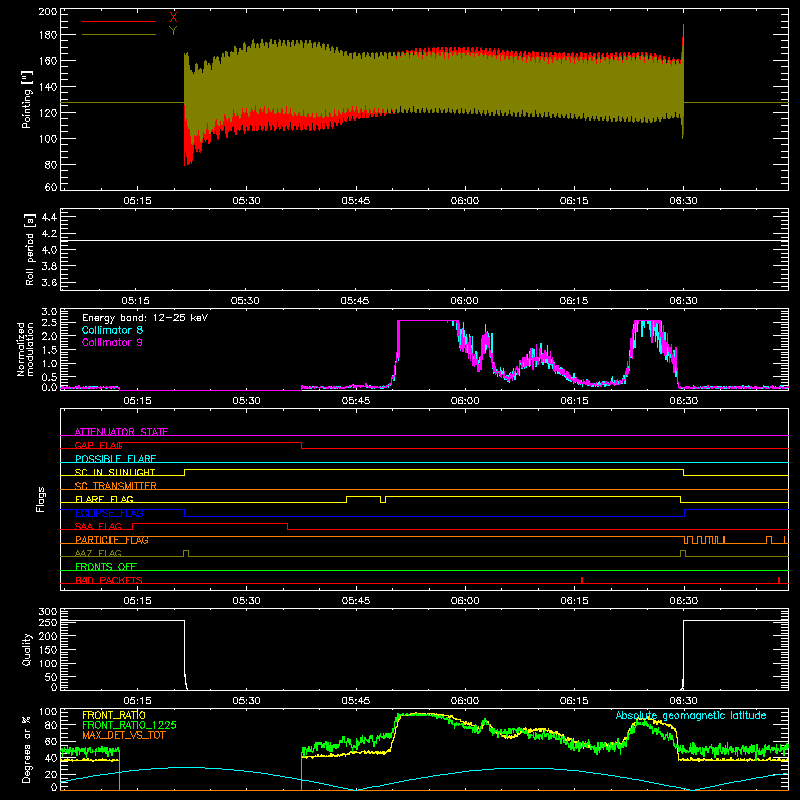
Task: Click 06:30 under the Quality plot
Action: click(684, 701)
